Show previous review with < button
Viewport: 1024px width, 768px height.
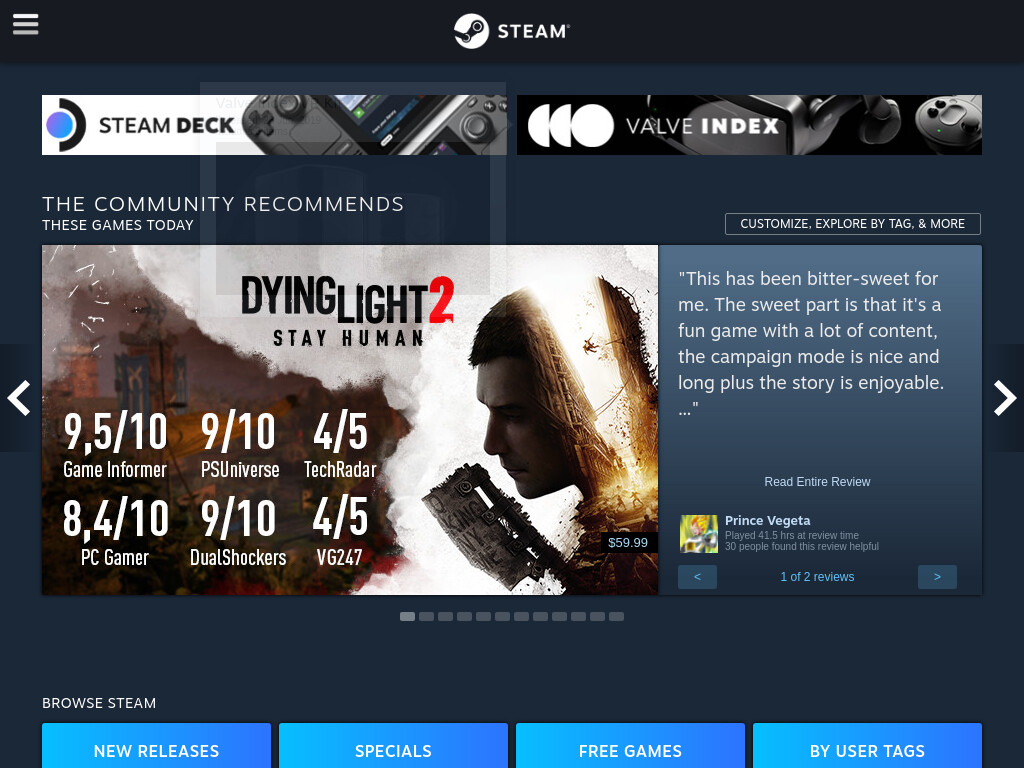tap(697, 577)
